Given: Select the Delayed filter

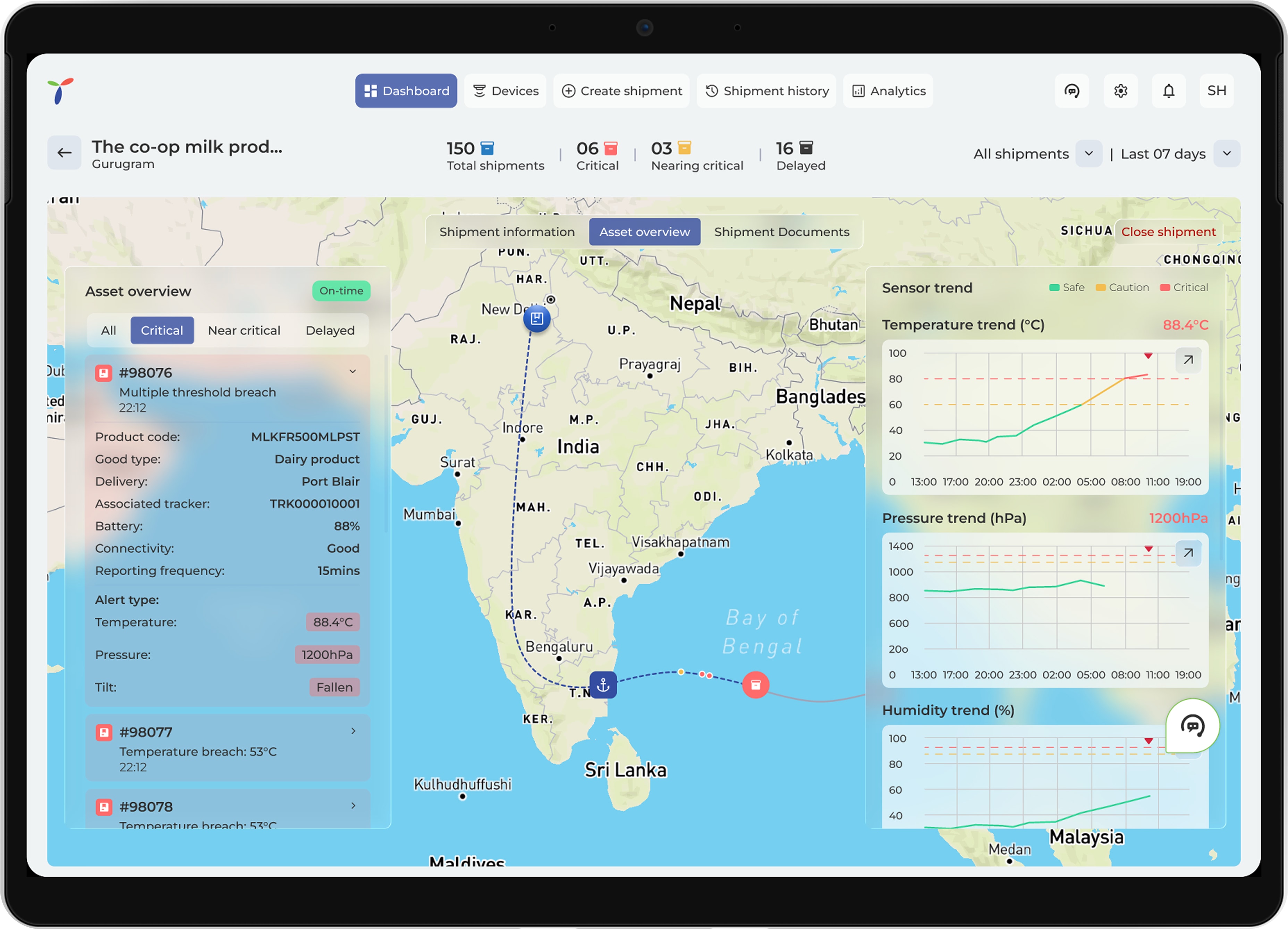Looking at the screenshot, I should 329,331.
